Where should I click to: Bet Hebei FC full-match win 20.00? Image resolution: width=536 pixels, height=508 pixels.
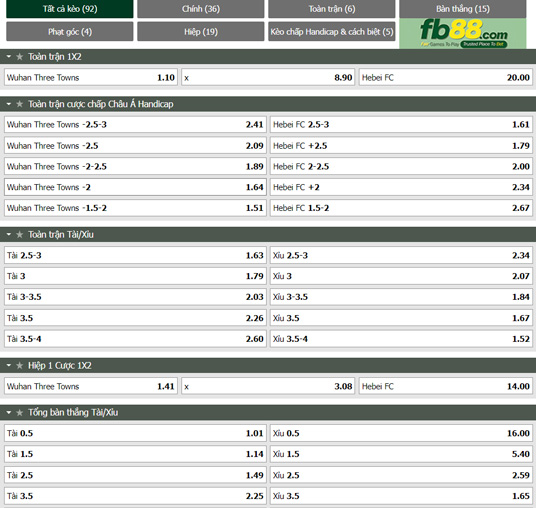coord(446,77)
